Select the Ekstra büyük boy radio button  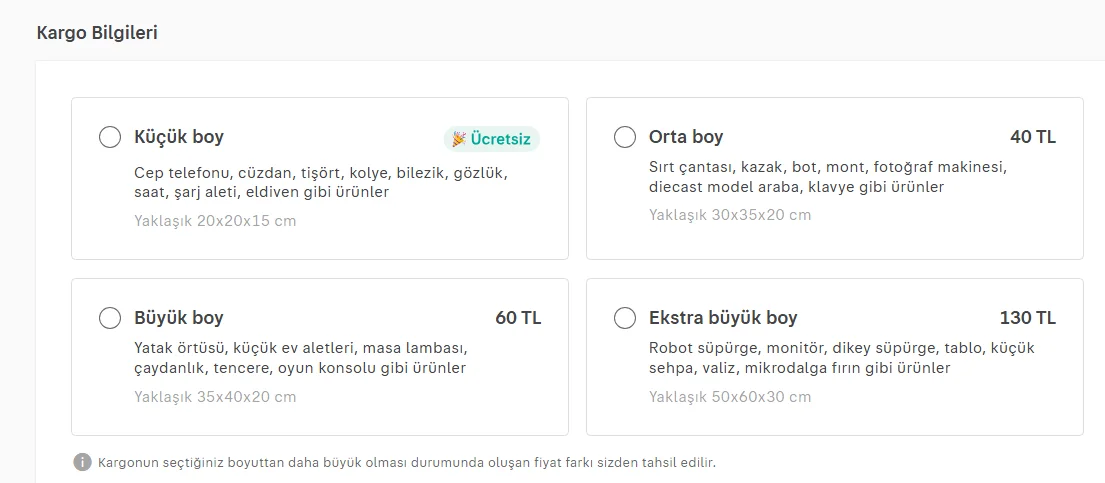click(625, 318)
